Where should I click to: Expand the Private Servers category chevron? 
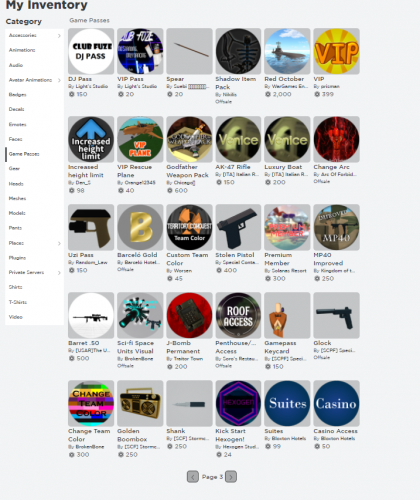pyautogui.click(x=59, y=273)
